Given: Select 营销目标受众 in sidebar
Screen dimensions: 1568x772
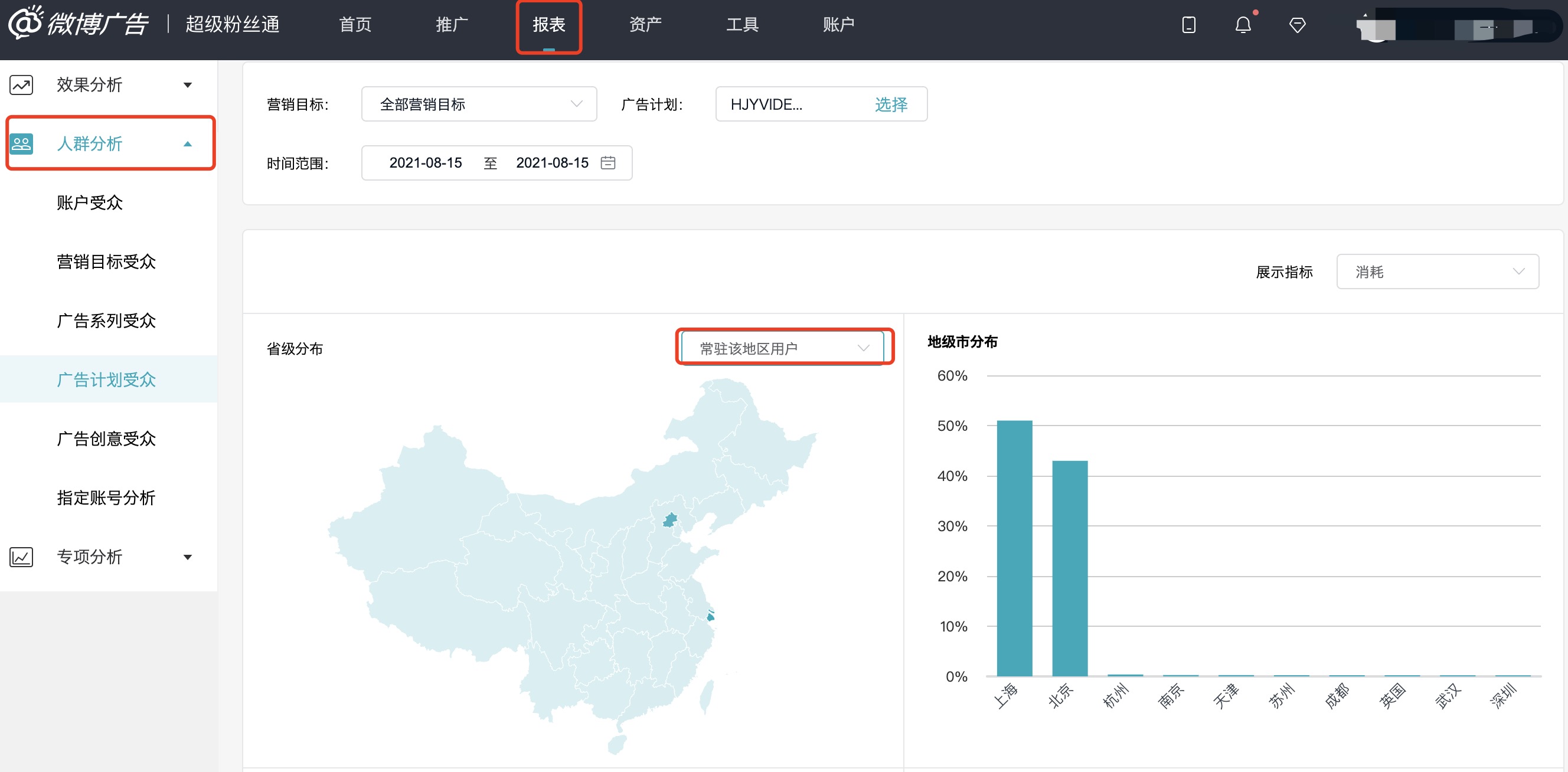Looking at the screenshot, I should pos(106,261).
